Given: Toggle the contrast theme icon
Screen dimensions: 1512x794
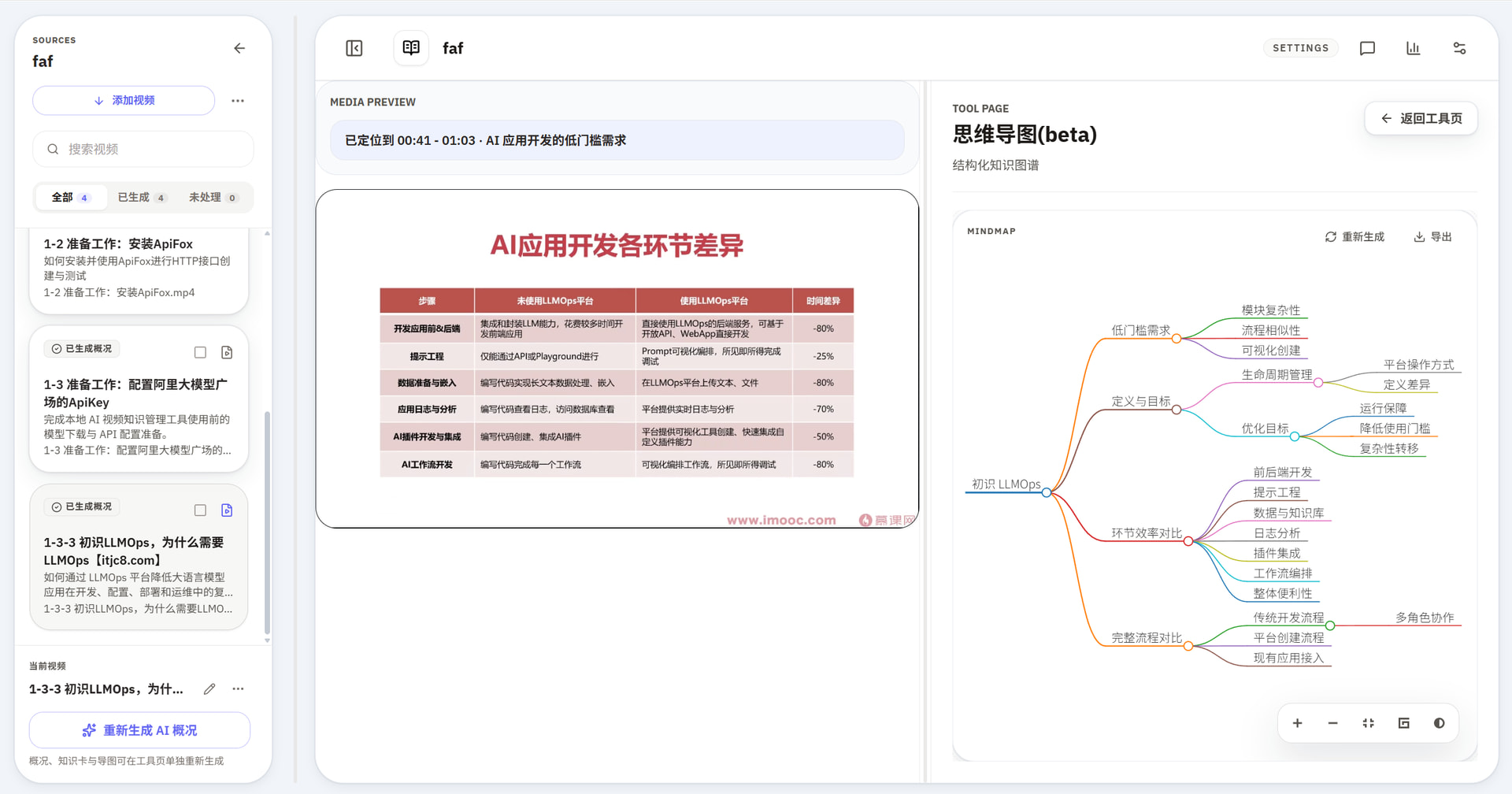Looking at the screenshot, I should (x=1440, y=723).
